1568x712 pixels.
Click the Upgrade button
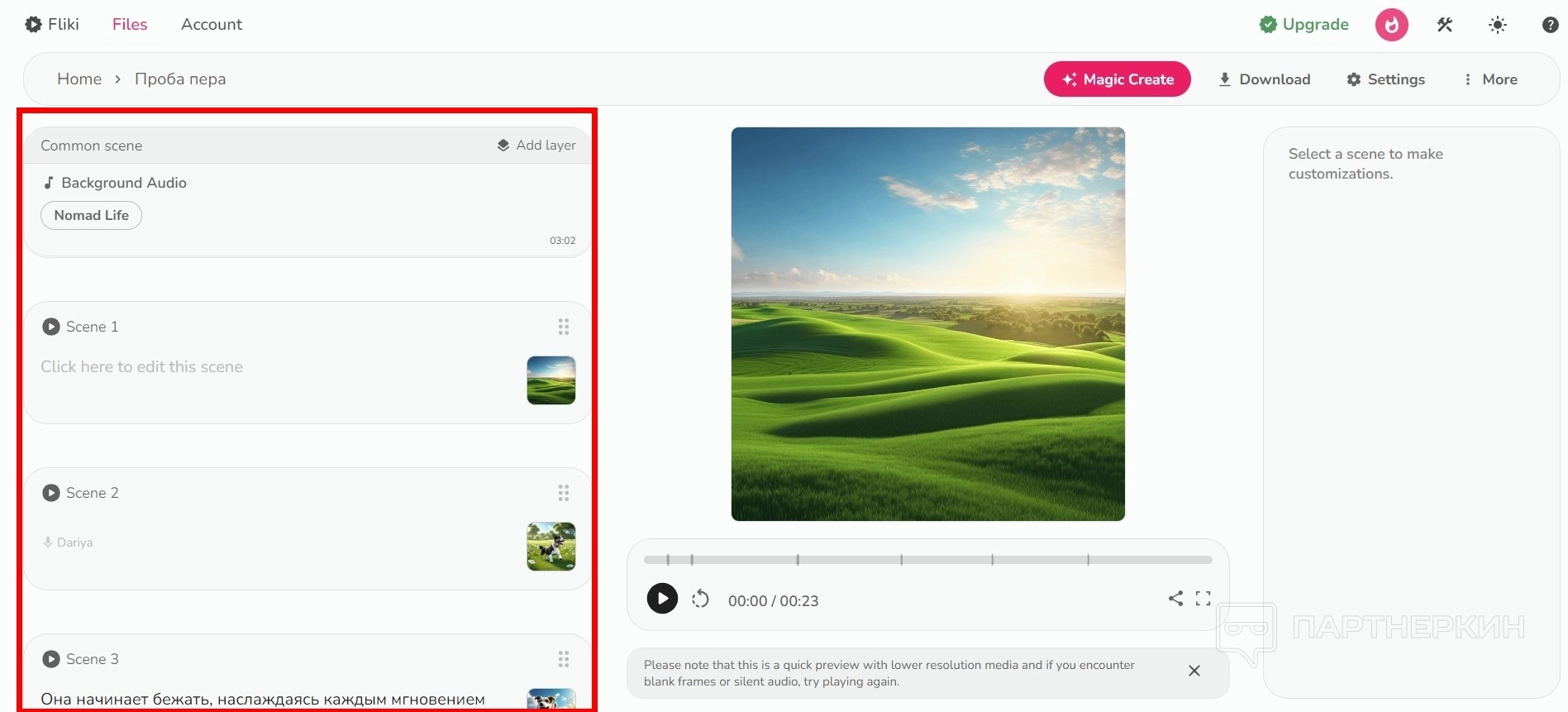[x=1304, y=25]
